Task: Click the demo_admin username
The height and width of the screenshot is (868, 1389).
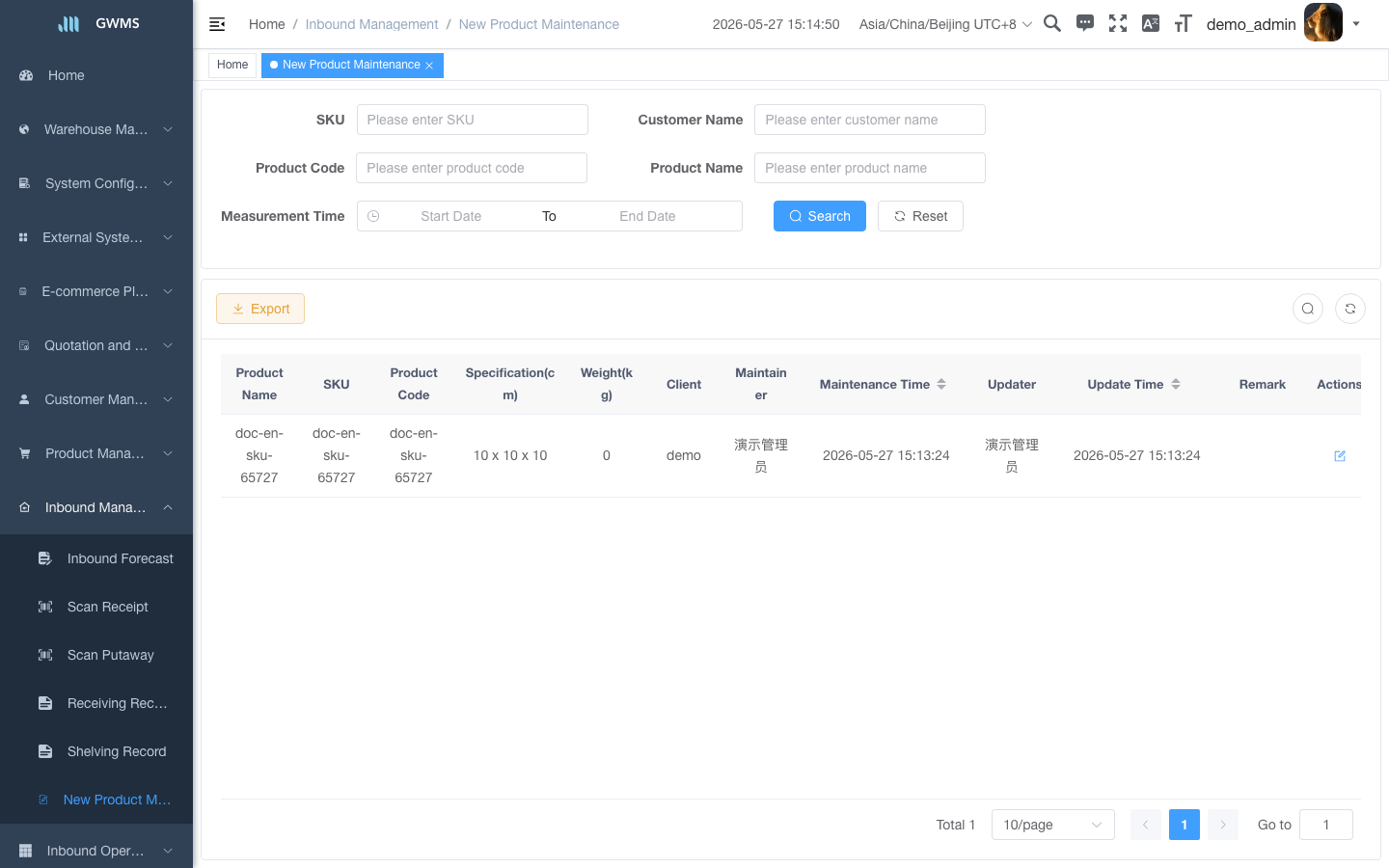Action: click(x=1251, y=24)
